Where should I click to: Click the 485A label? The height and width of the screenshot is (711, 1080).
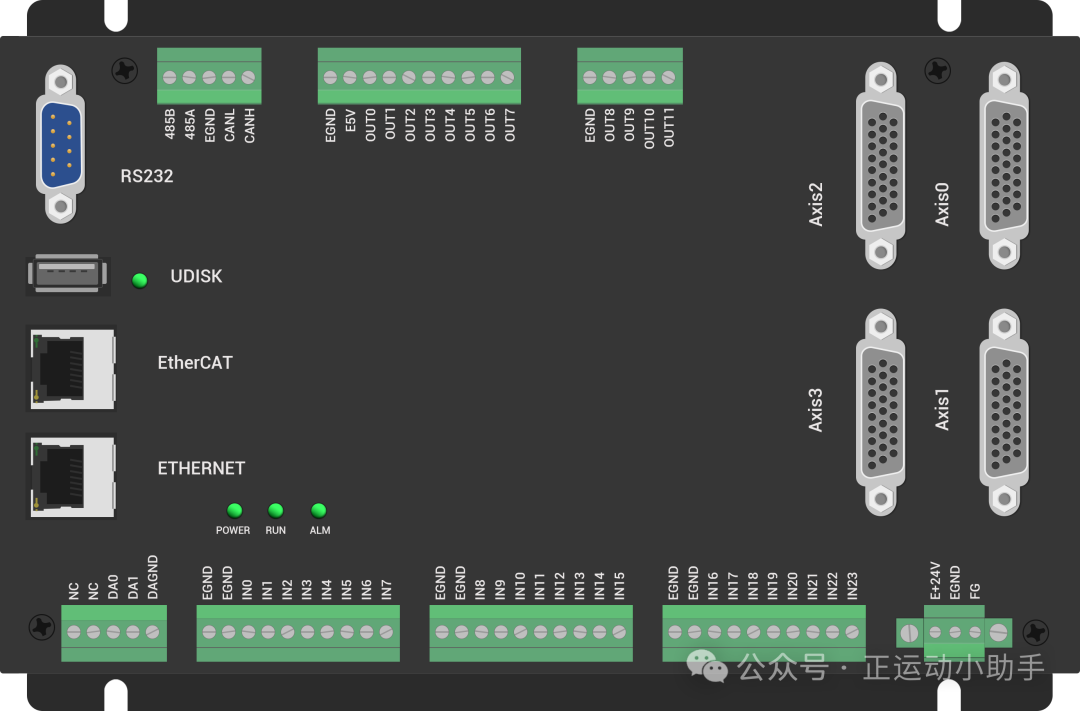pos(189,124)
